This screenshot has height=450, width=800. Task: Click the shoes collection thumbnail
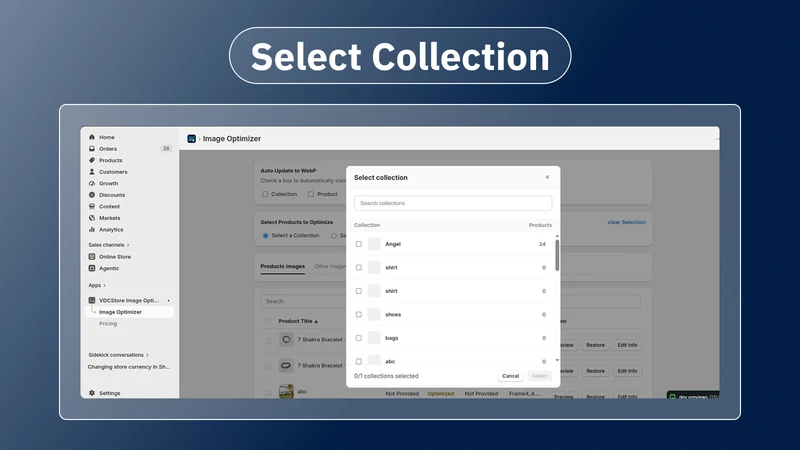[x=374, y=314]
